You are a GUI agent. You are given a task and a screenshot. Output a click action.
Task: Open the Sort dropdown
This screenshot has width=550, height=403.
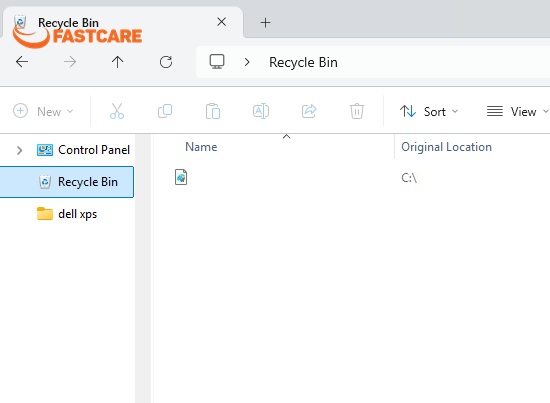(x=429, y=112)
